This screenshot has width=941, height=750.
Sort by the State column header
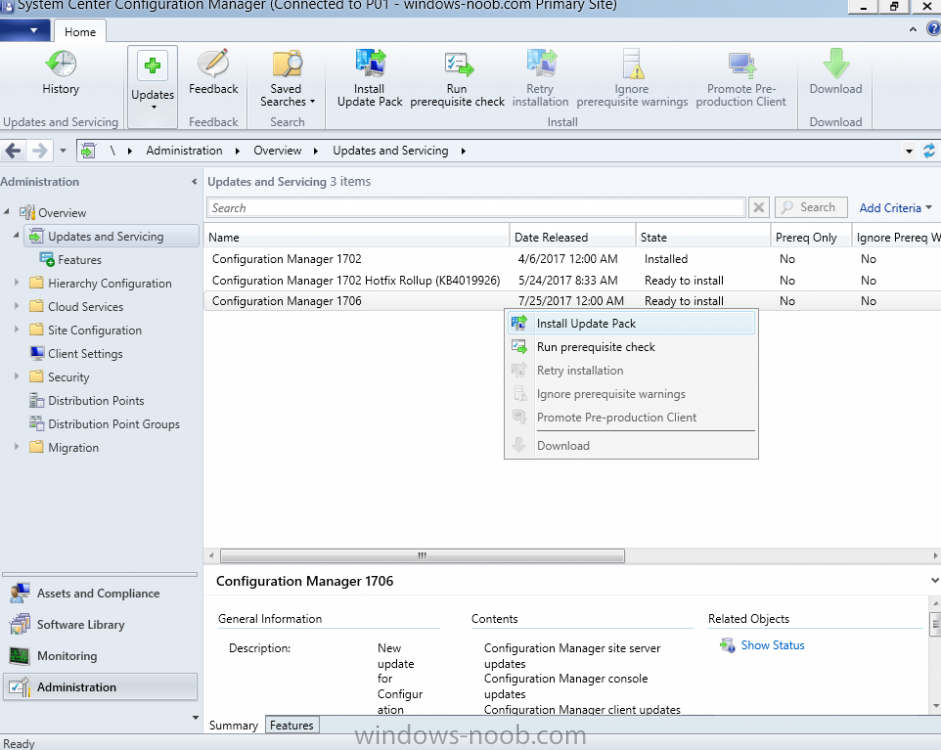pos(703,237)
